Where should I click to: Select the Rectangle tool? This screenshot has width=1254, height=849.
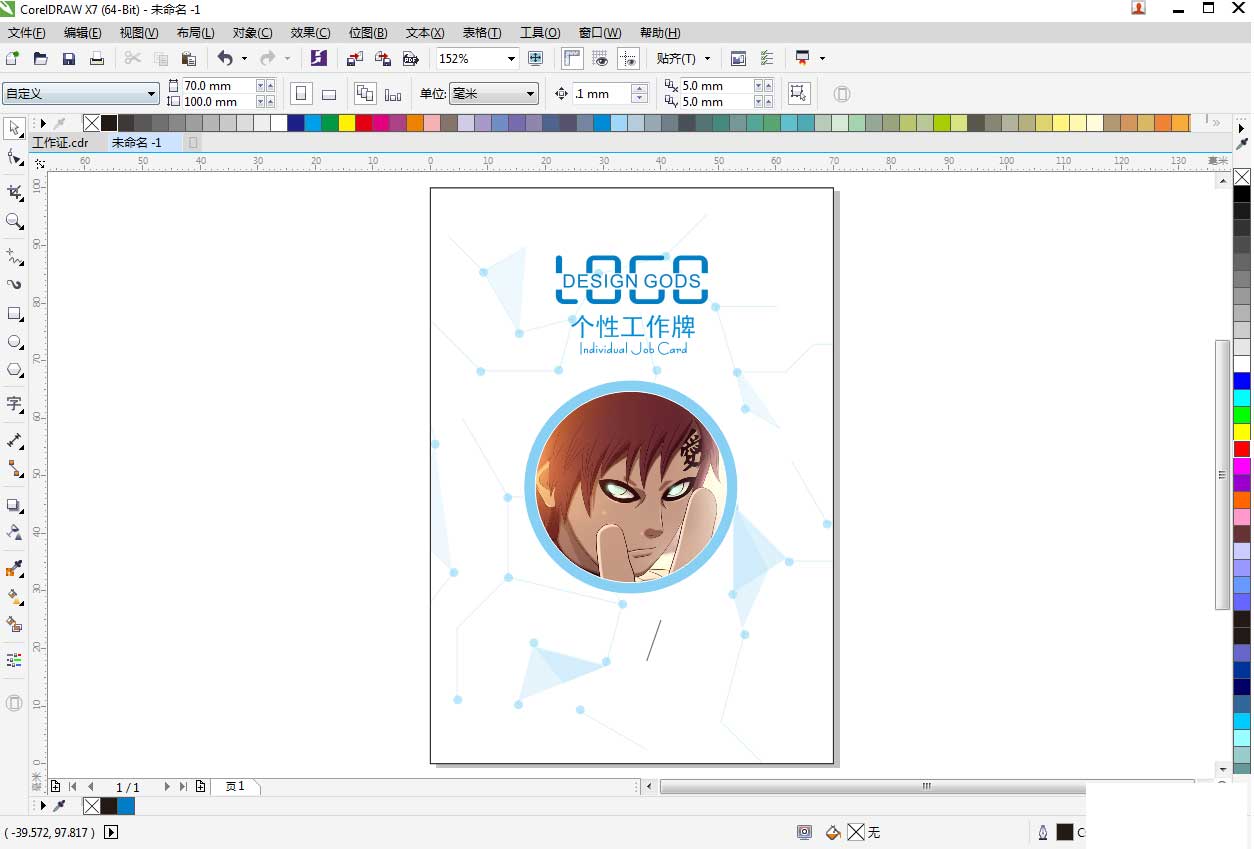point(14,313)
